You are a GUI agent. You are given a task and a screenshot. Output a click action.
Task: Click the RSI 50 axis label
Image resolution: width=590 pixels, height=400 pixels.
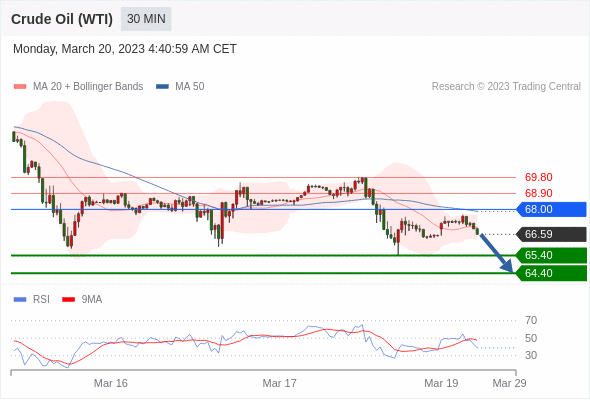(x=531, y=338)
